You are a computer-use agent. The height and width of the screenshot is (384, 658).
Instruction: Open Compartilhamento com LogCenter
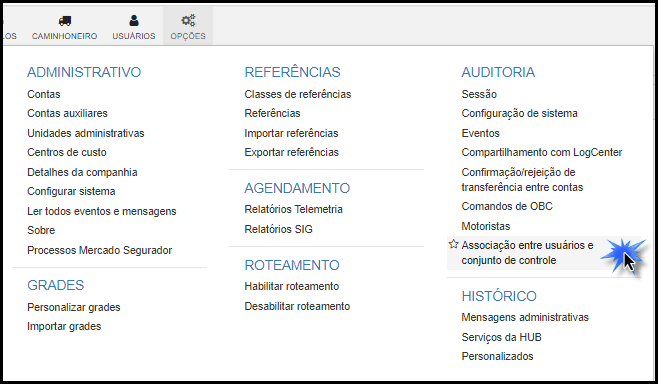(x=542, y=152)
